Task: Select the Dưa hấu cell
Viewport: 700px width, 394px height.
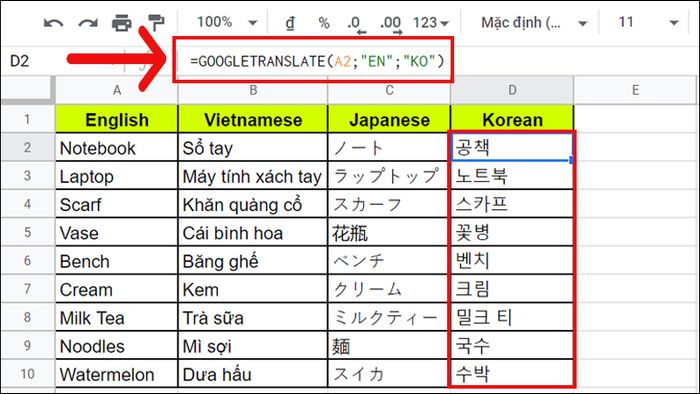Action: coord(253,373)
